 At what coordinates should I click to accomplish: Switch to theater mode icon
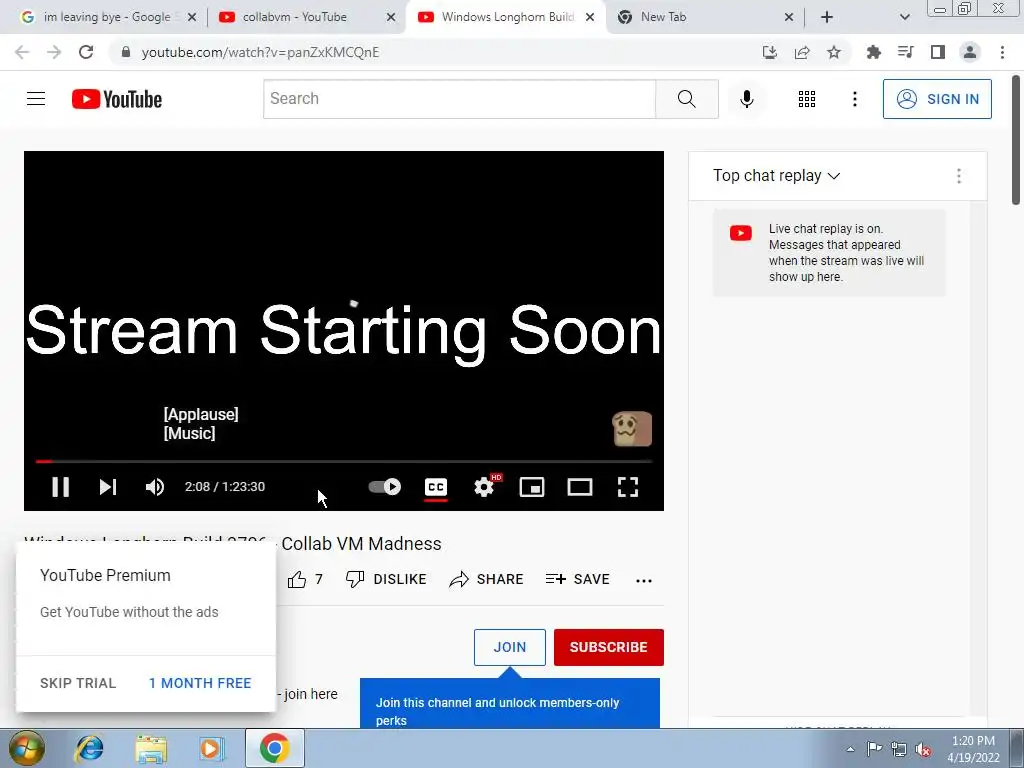[579, 487]
